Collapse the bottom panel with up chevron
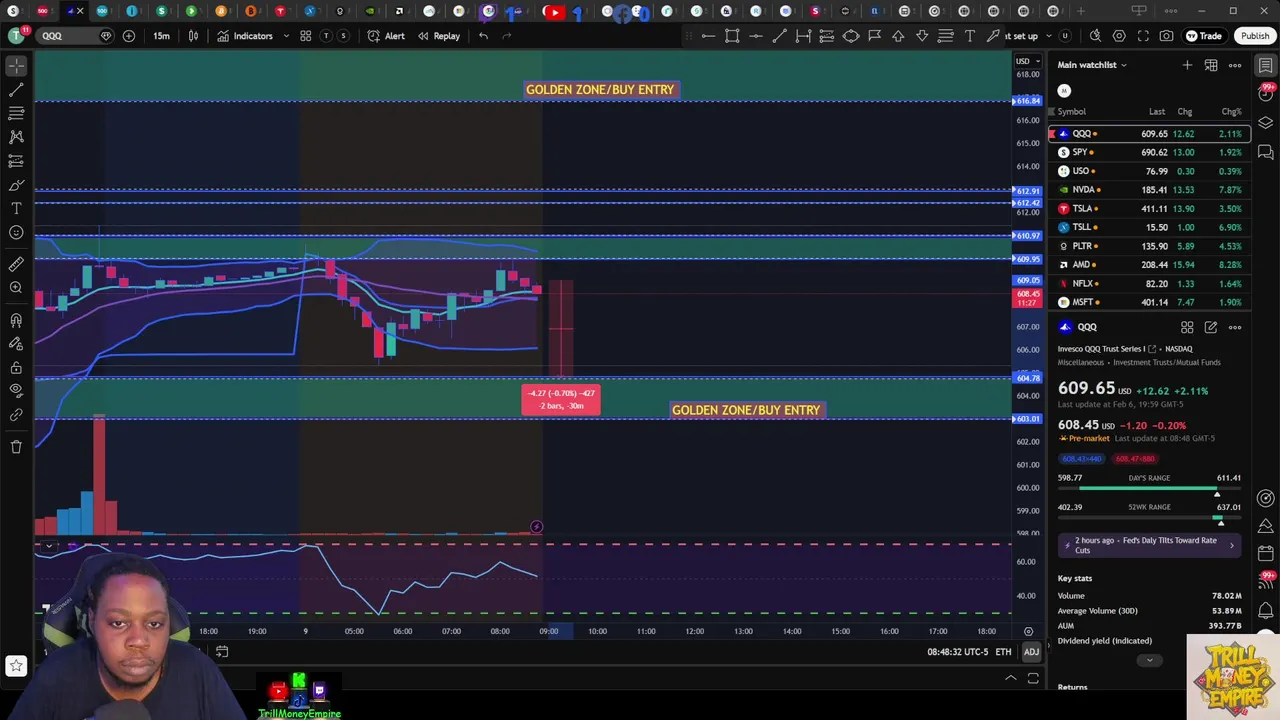 coord(1010,678)
